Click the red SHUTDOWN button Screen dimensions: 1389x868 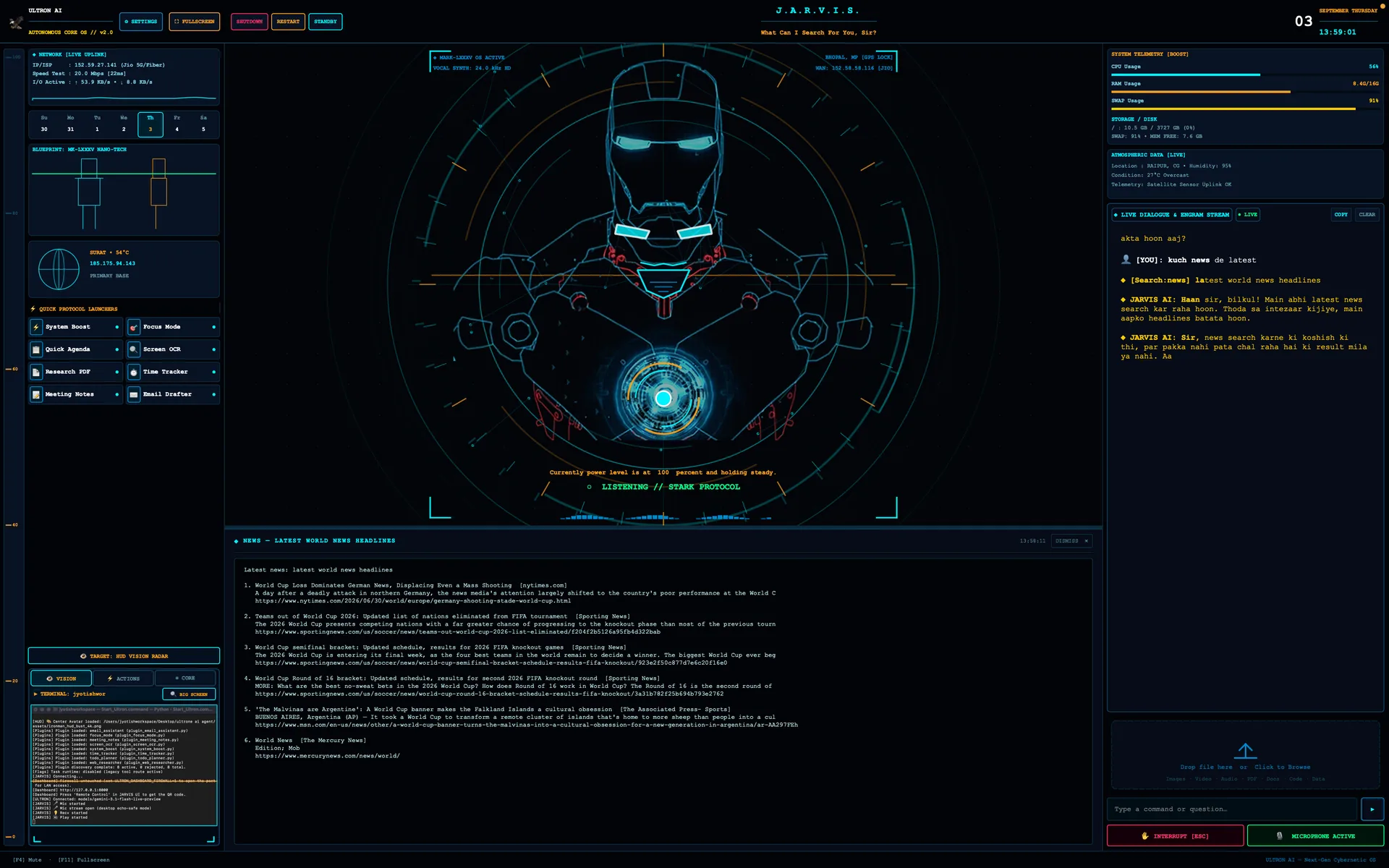click(250, 22)
